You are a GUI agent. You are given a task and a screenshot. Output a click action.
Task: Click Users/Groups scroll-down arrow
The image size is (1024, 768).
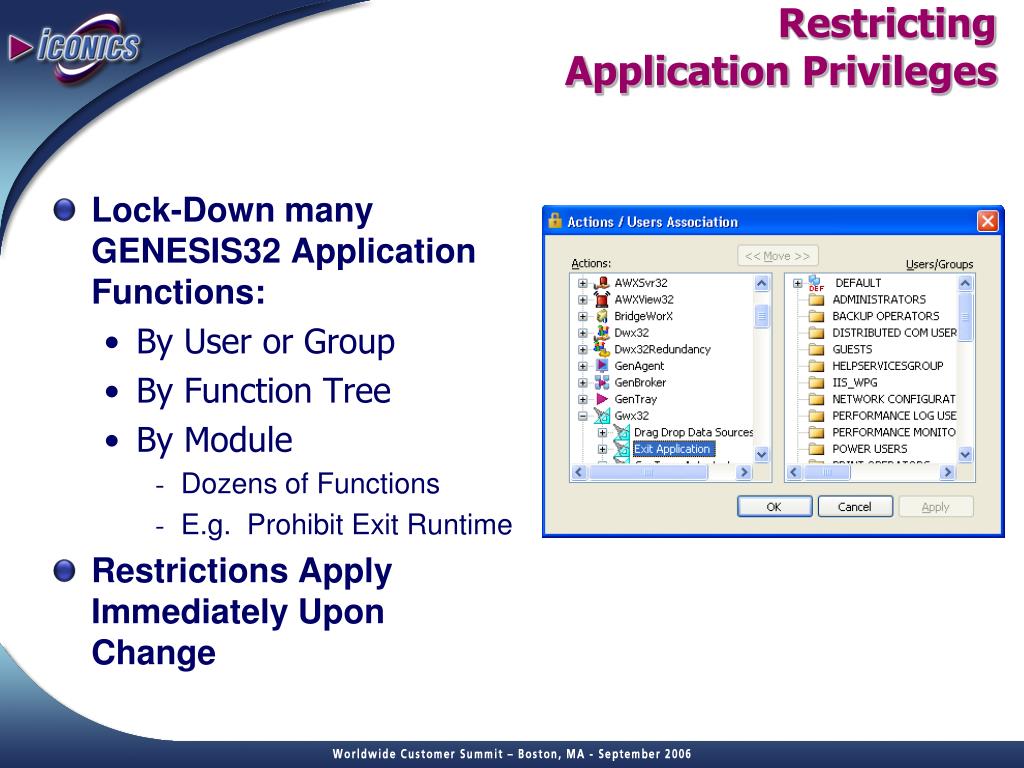click(965, 454)
